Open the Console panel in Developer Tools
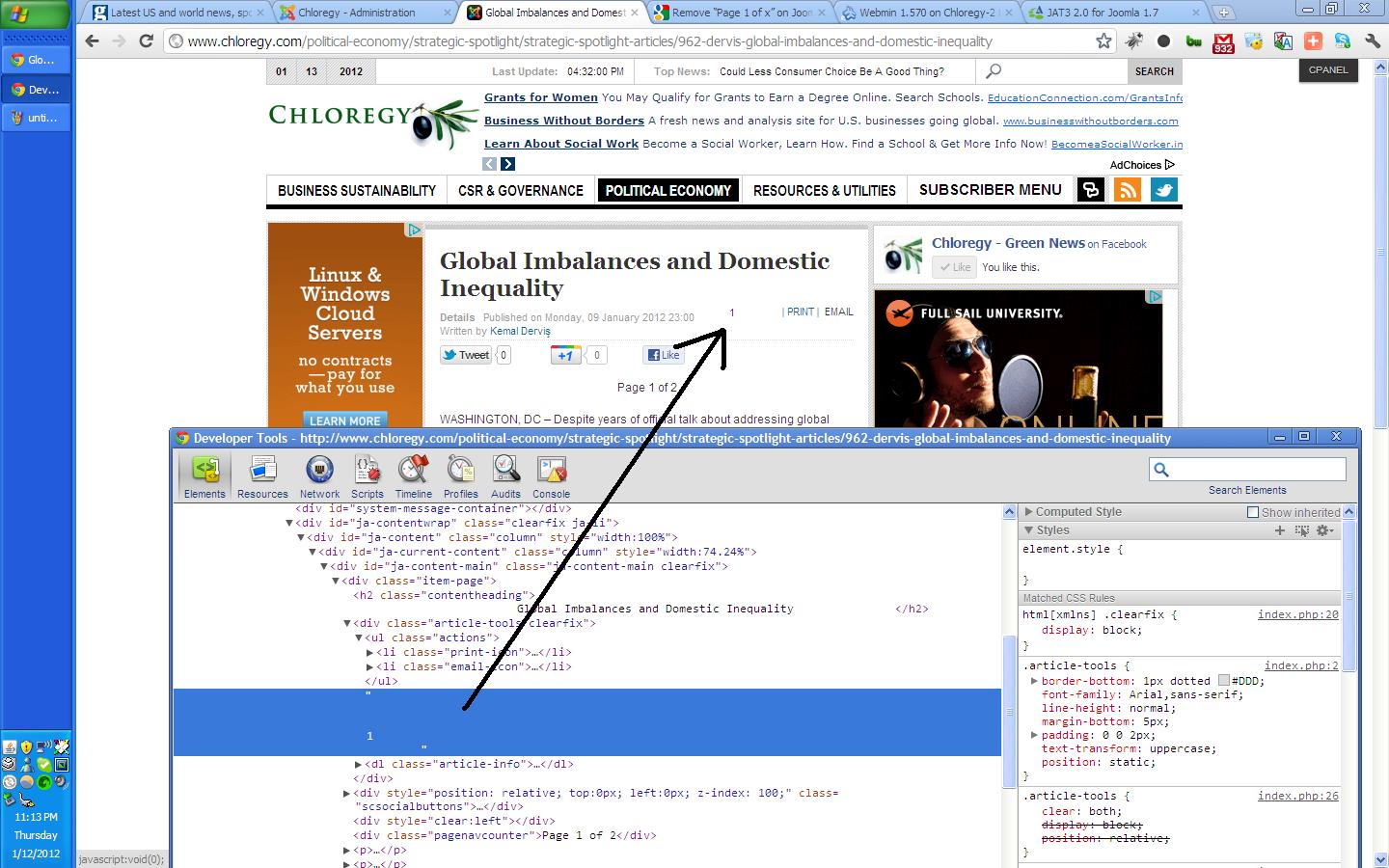This screenshot has height=868, width=1389. click(551, 476)
